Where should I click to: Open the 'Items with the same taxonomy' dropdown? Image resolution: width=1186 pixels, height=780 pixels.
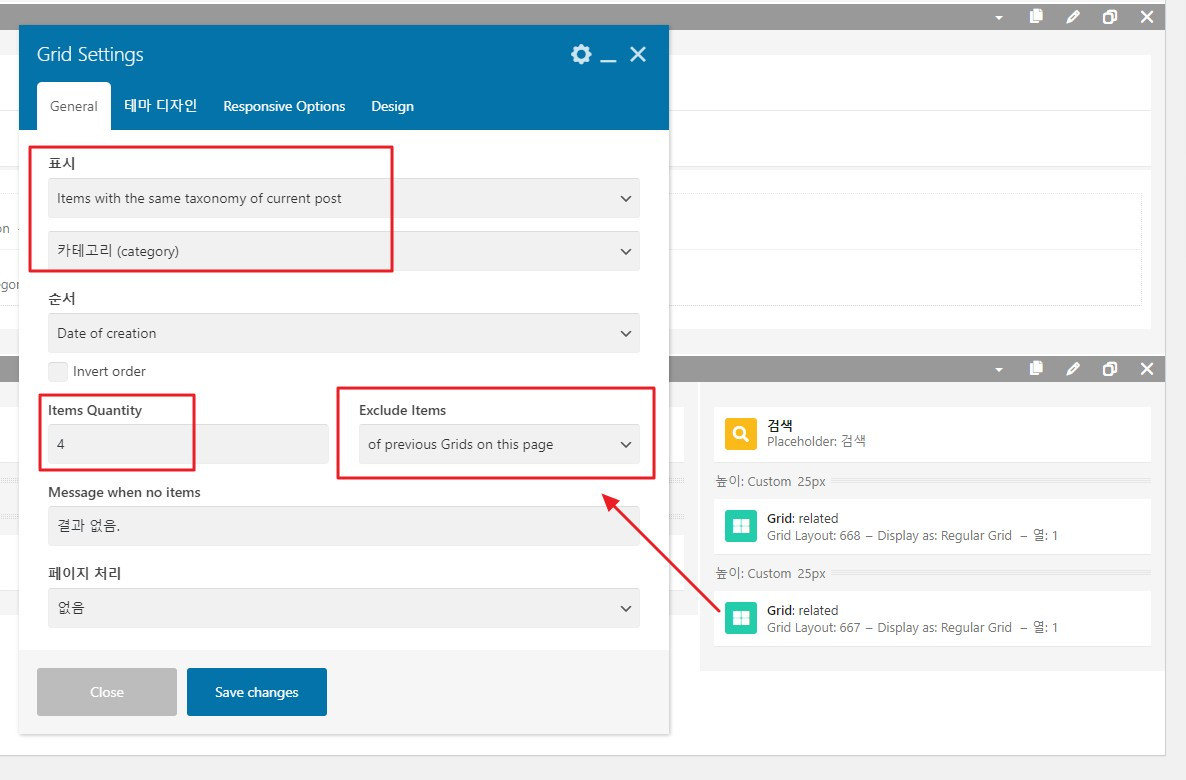(x=343, y=198)
